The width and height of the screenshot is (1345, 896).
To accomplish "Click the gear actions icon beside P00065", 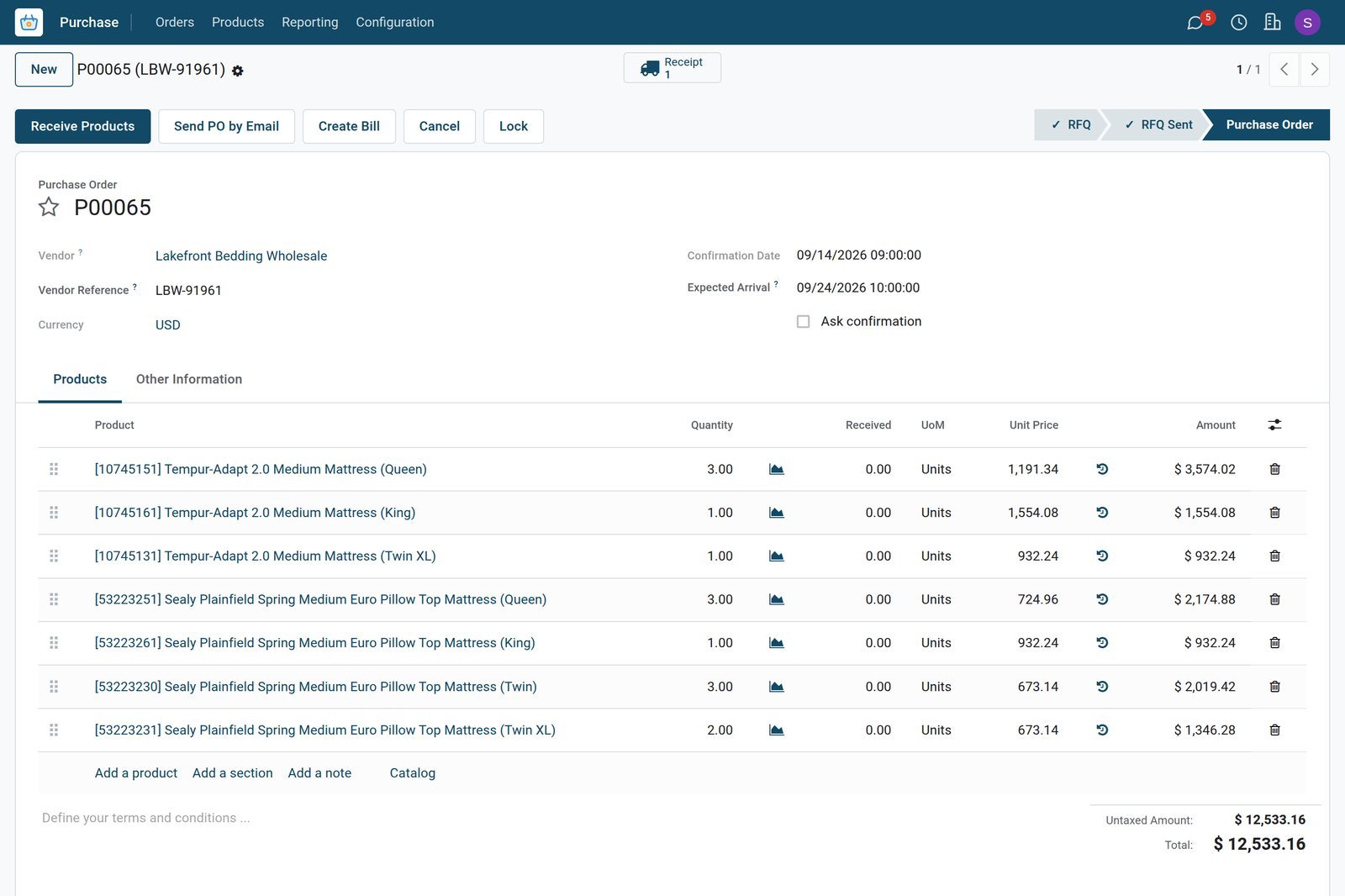I will [x=238, y=71].
